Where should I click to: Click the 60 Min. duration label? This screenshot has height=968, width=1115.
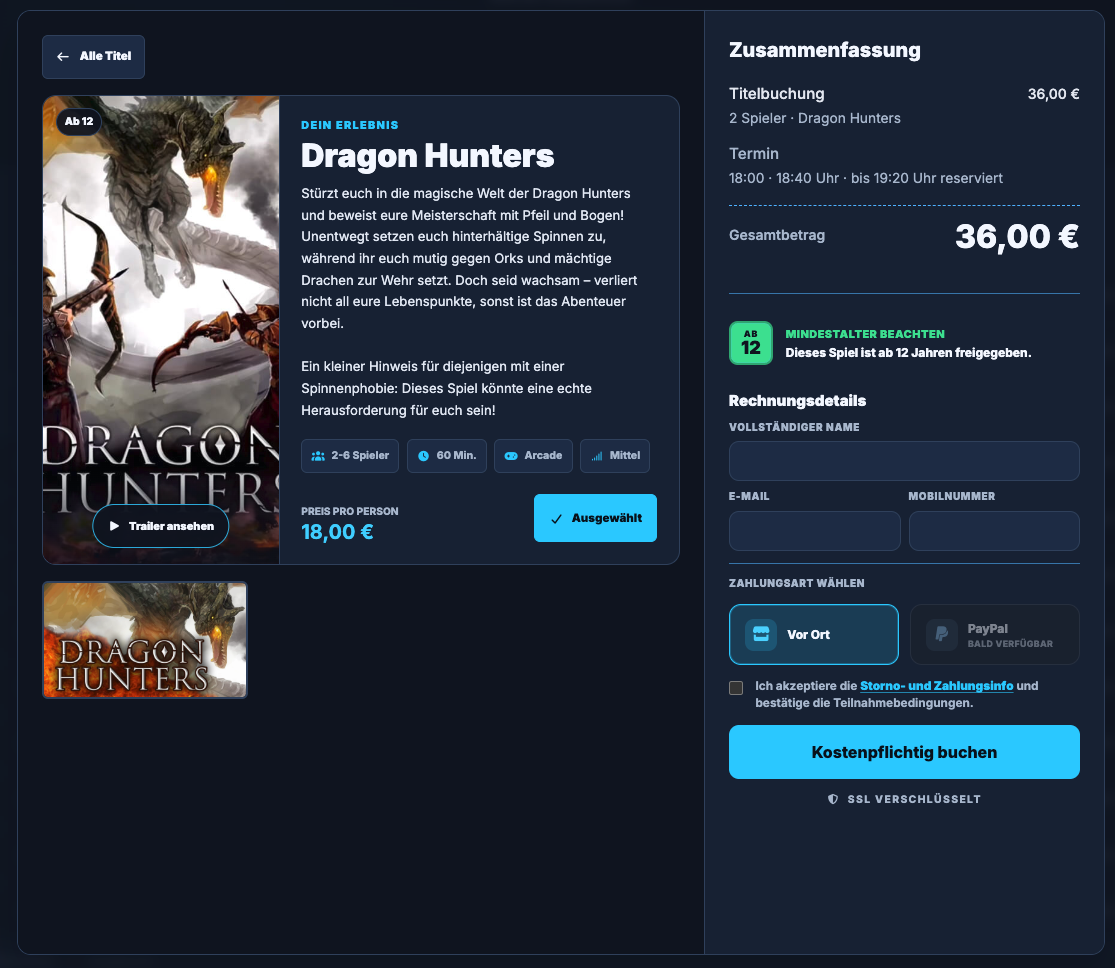[457, 455]
